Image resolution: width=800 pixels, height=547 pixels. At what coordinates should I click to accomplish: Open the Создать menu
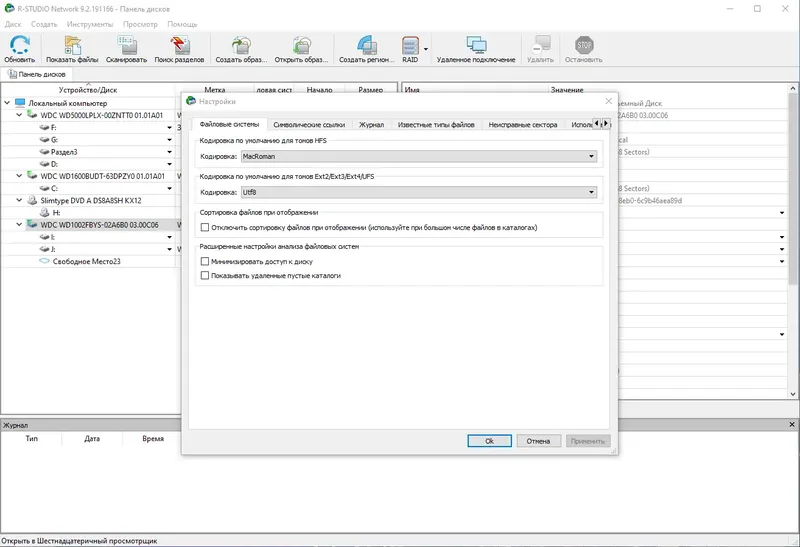(x=44, y=24)
